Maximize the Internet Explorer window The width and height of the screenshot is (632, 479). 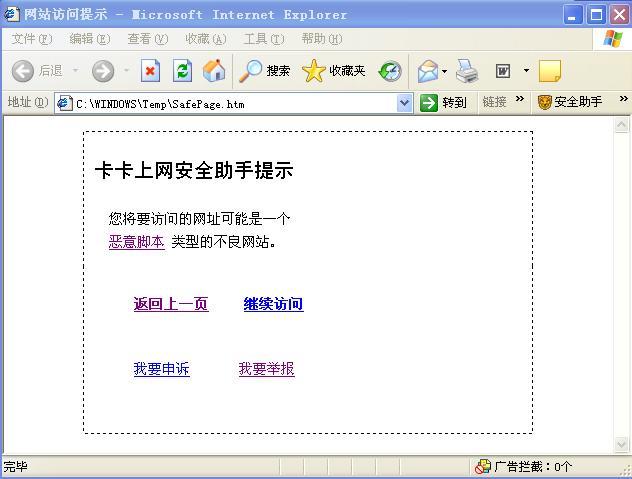pos(596,15)
